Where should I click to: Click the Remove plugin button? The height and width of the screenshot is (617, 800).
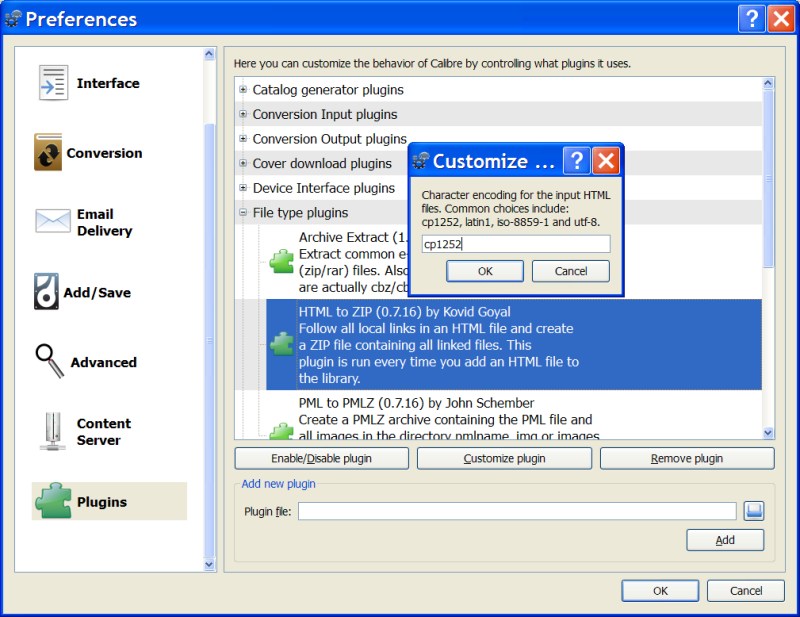click(x=687, y=458)
